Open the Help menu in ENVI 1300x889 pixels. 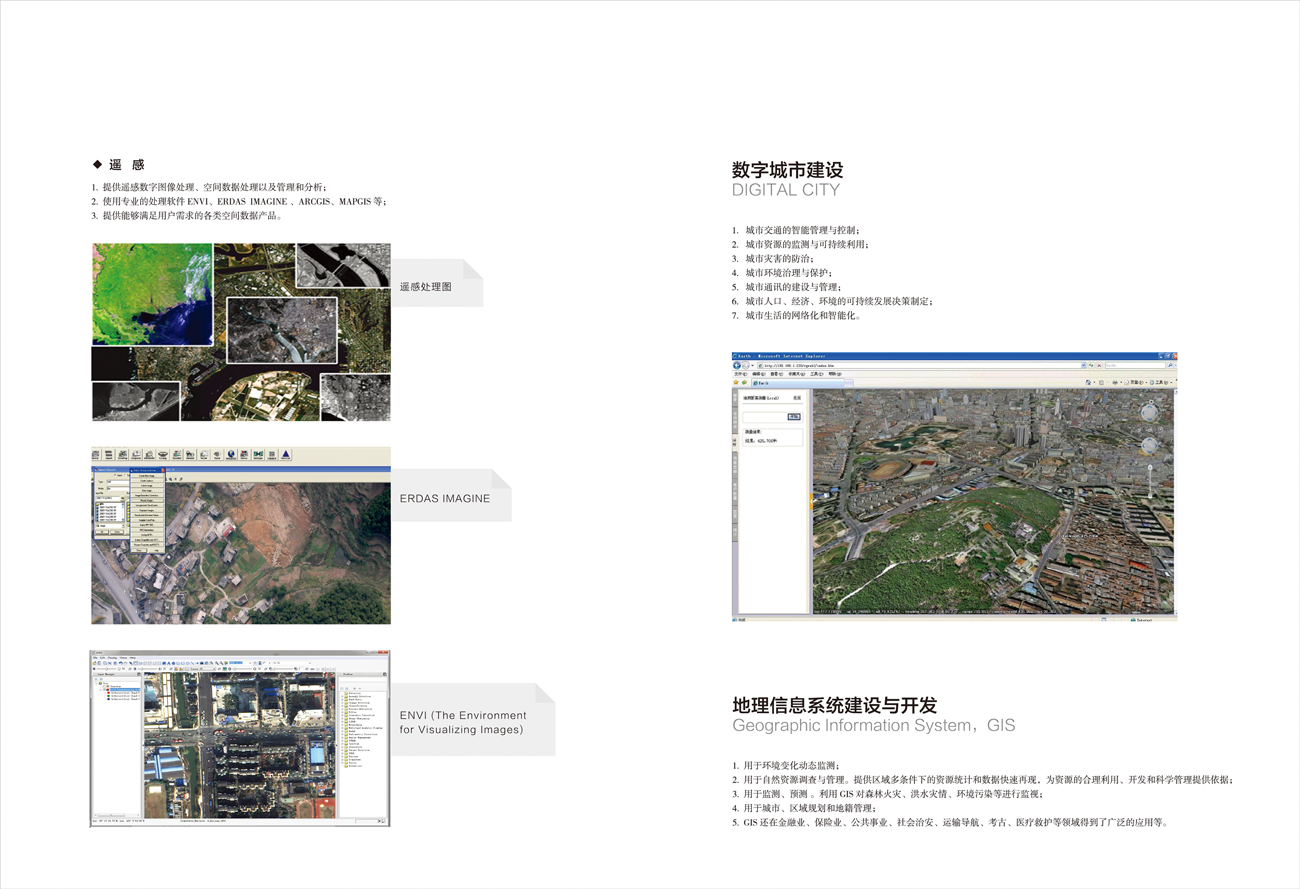(x=133, y=658)
